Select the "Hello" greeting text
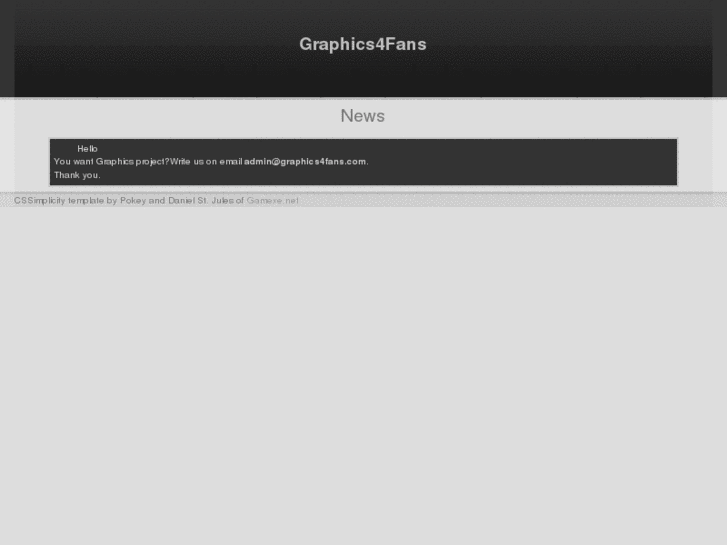 pos(87,149)
